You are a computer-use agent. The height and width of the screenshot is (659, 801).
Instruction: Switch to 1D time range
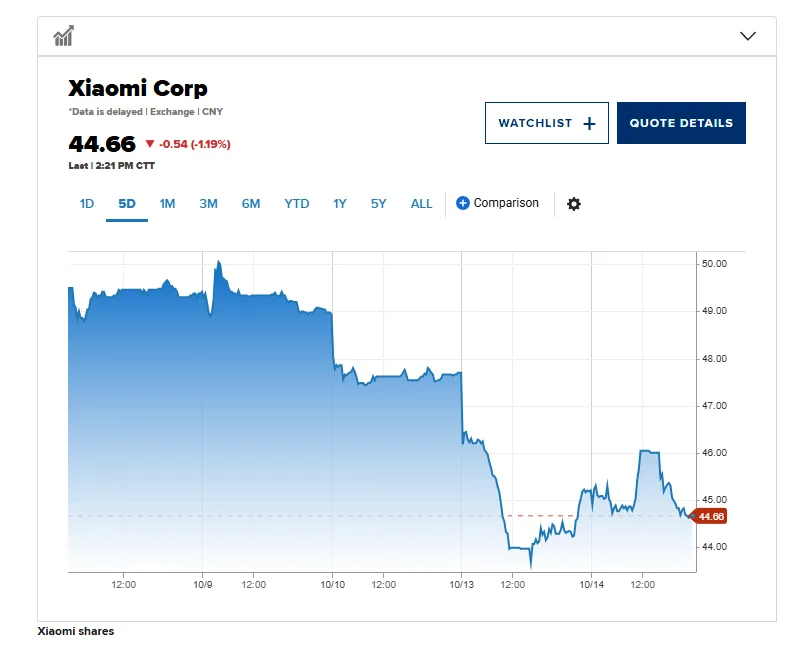coord(87,204)
